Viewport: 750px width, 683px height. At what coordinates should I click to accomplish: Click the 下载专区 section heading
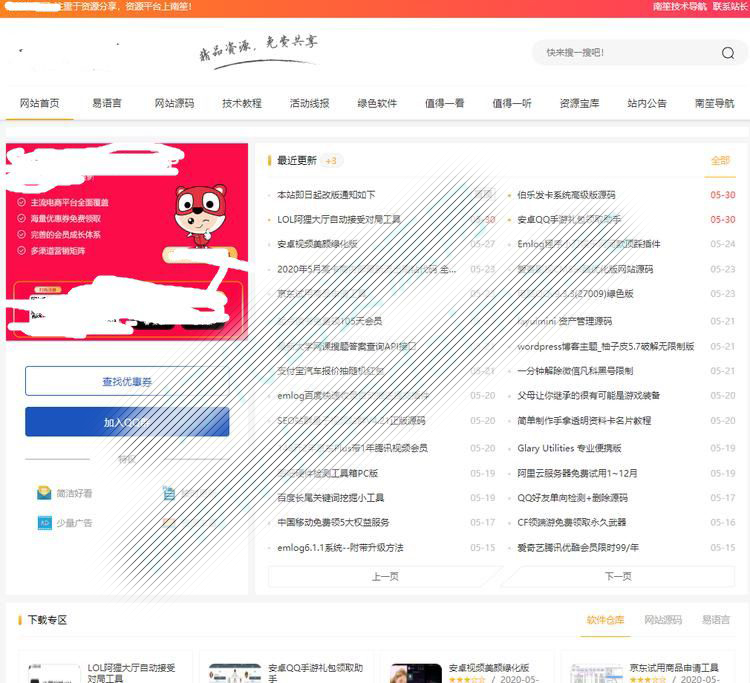[x=47, y=620]
